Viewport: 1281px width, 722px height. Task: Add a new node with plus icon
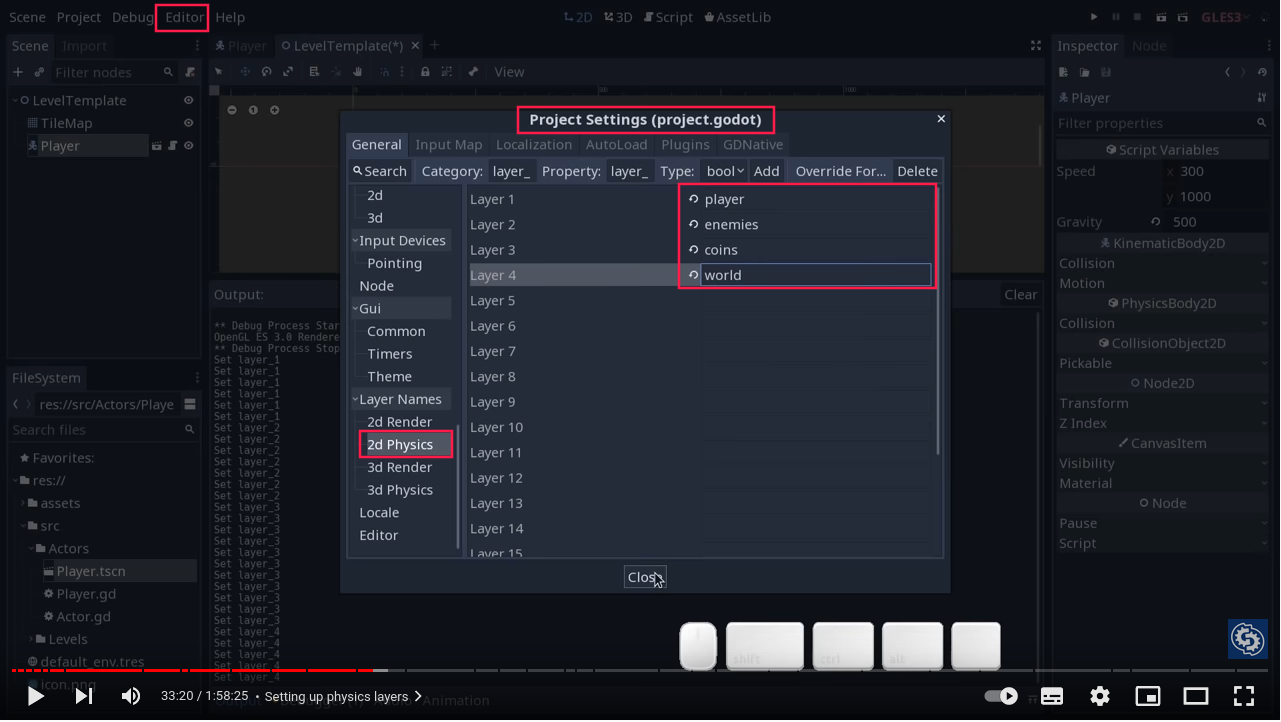[x=17, y=72]
